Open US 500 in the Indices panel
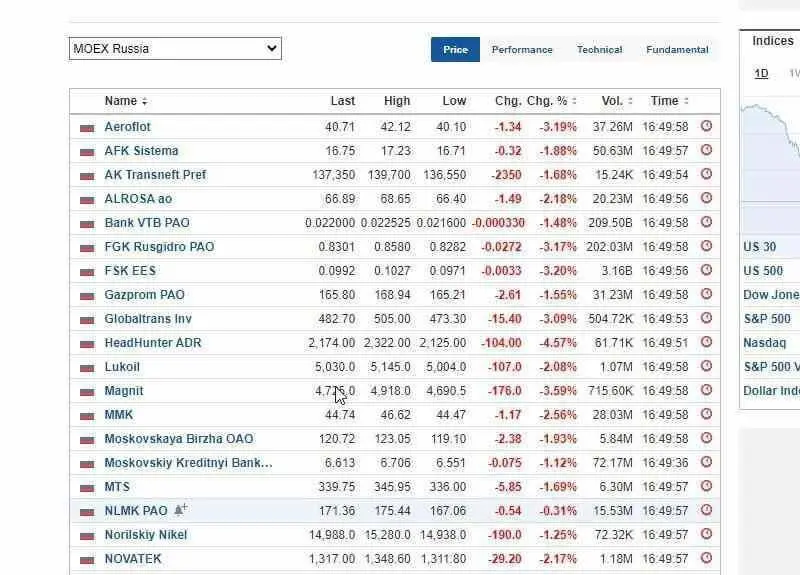Viewport: 800px width, 575px height. 763,270
